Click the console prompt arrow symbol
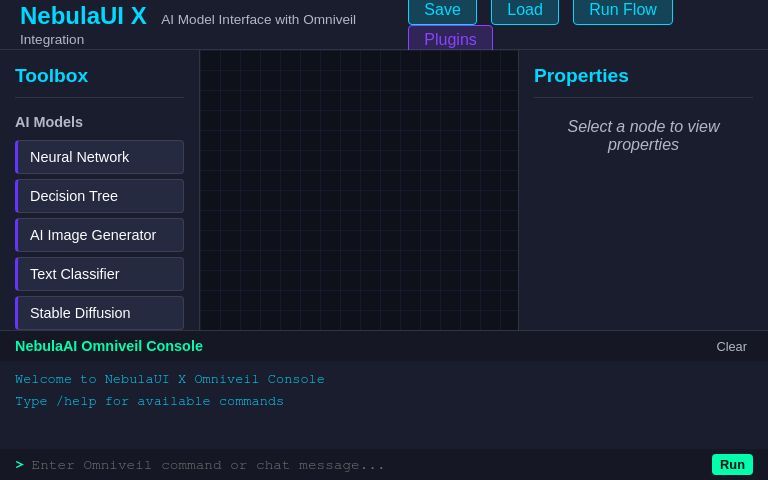Screen dimensions: 768x480 (x=20, y=465)
